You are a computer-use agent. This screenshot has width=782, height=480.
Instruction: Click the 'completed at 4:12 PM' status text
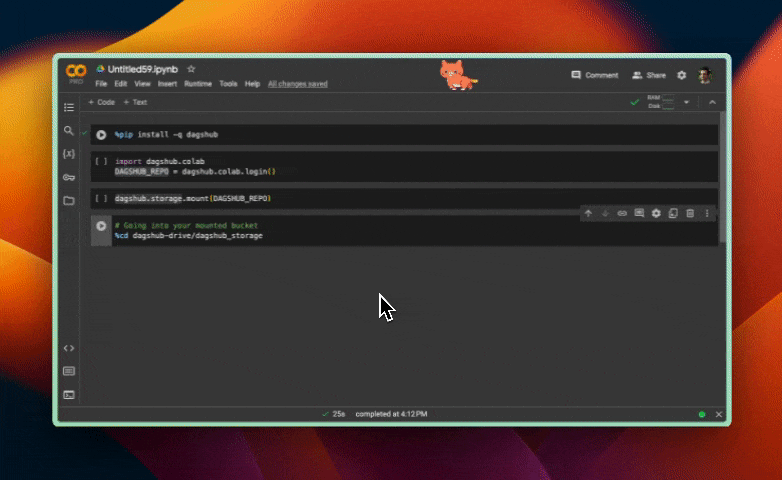pos(391,414)
